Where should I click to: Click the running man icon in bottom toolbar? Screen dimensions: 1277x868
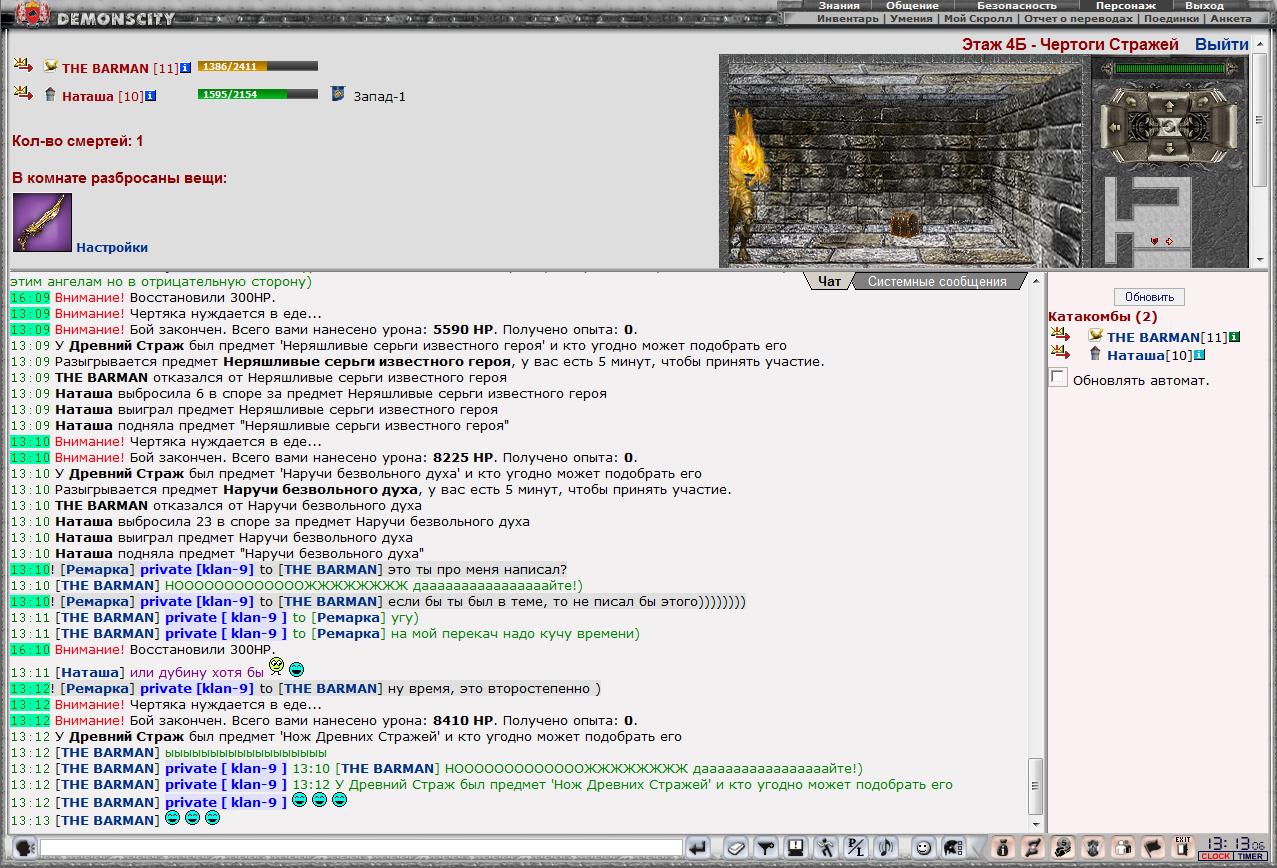(826, 848)
